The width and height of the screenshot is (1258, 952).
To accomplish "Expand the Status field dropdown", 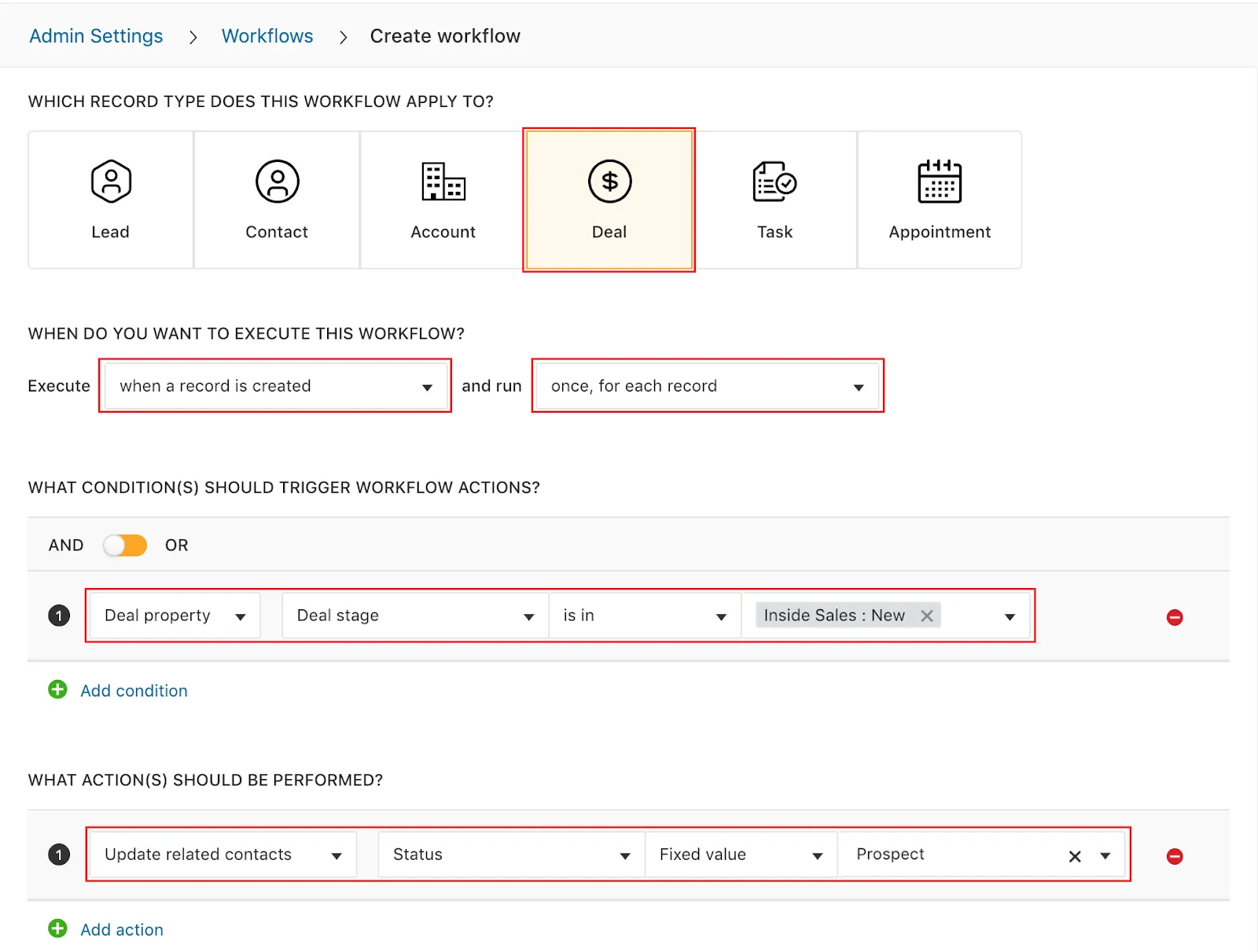I will [x=511, y=855].
